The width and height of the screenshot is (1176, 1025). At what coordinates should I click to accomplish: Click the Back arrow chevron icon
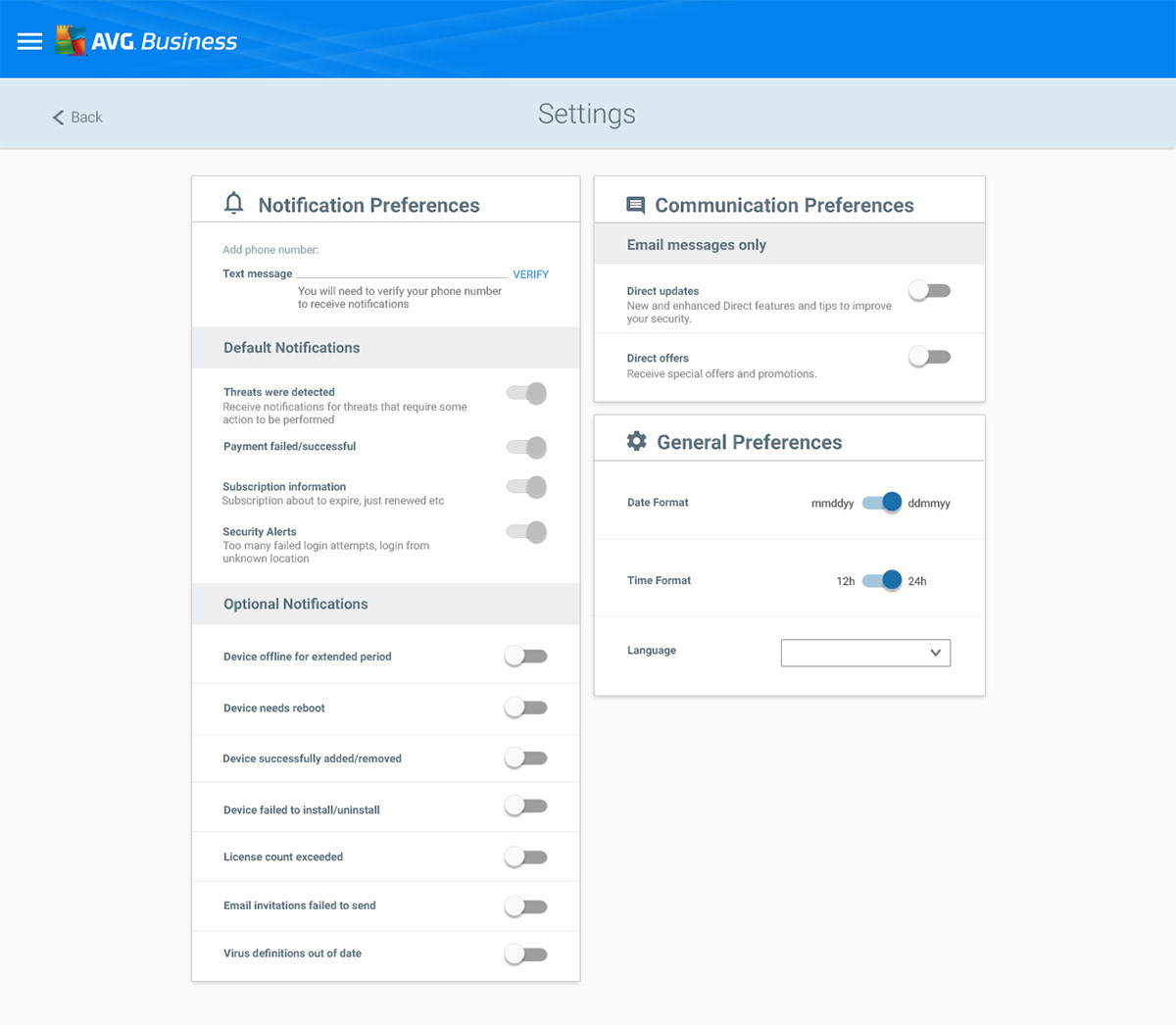[58, 118]
